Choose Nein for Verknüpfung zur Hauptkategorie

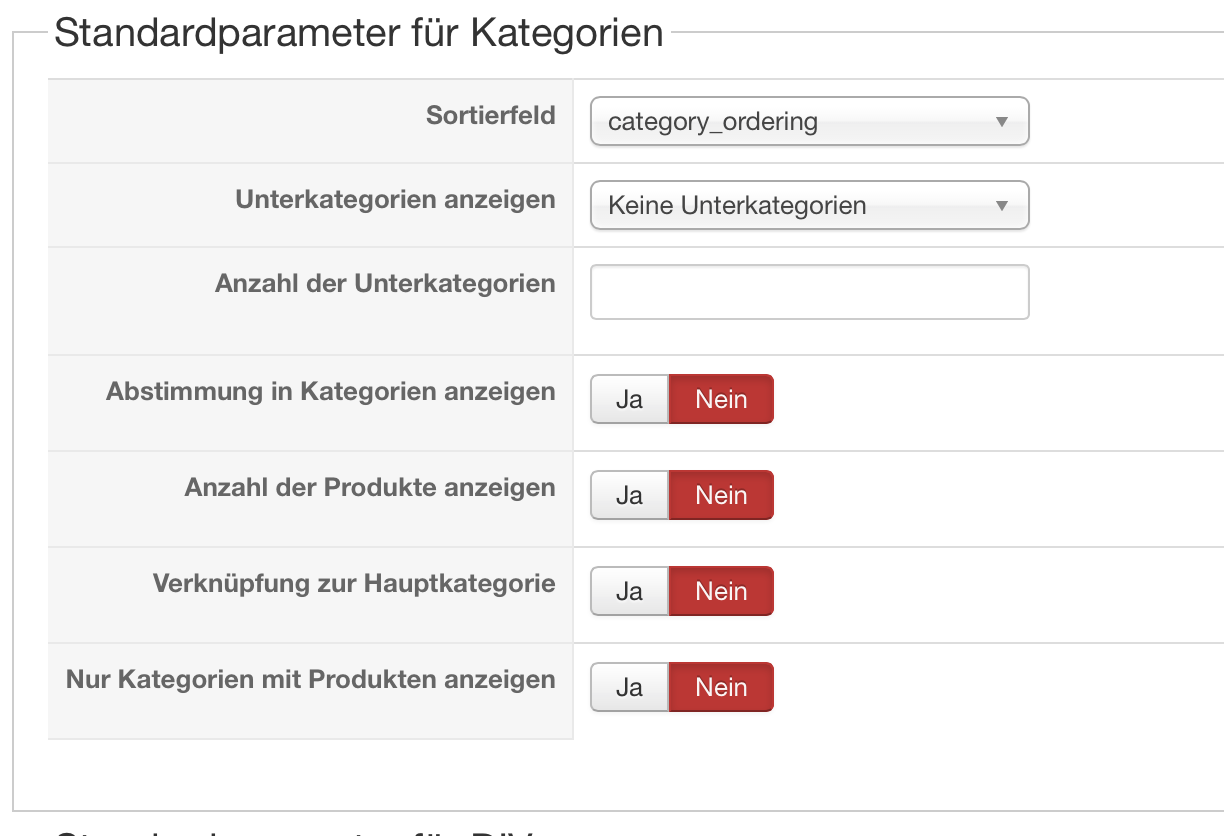point(721,592)
